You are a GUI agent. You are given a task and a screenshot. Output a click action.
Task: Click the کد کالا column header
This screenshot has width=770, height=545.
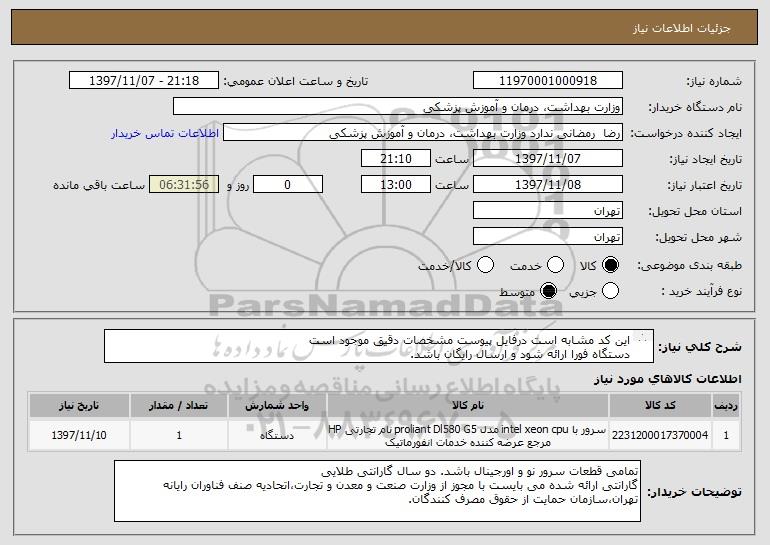(x=660, y=406)
